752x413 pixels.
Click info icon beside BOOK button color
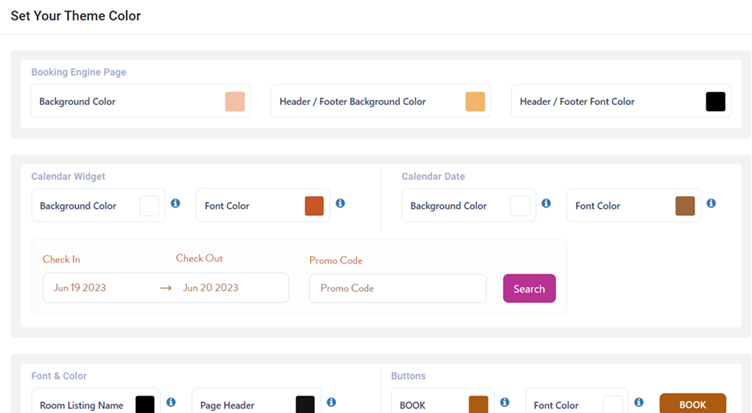(x=504, y=402)
